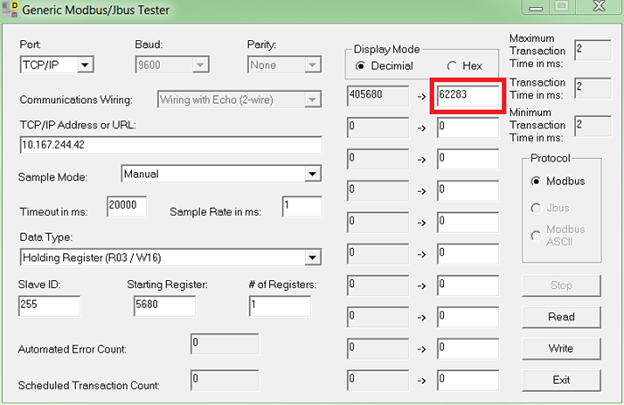Open the Communications Wiring dropdown
Image resolution: width=624 pixels, height=405 pixels.
(x=313, y=99)
